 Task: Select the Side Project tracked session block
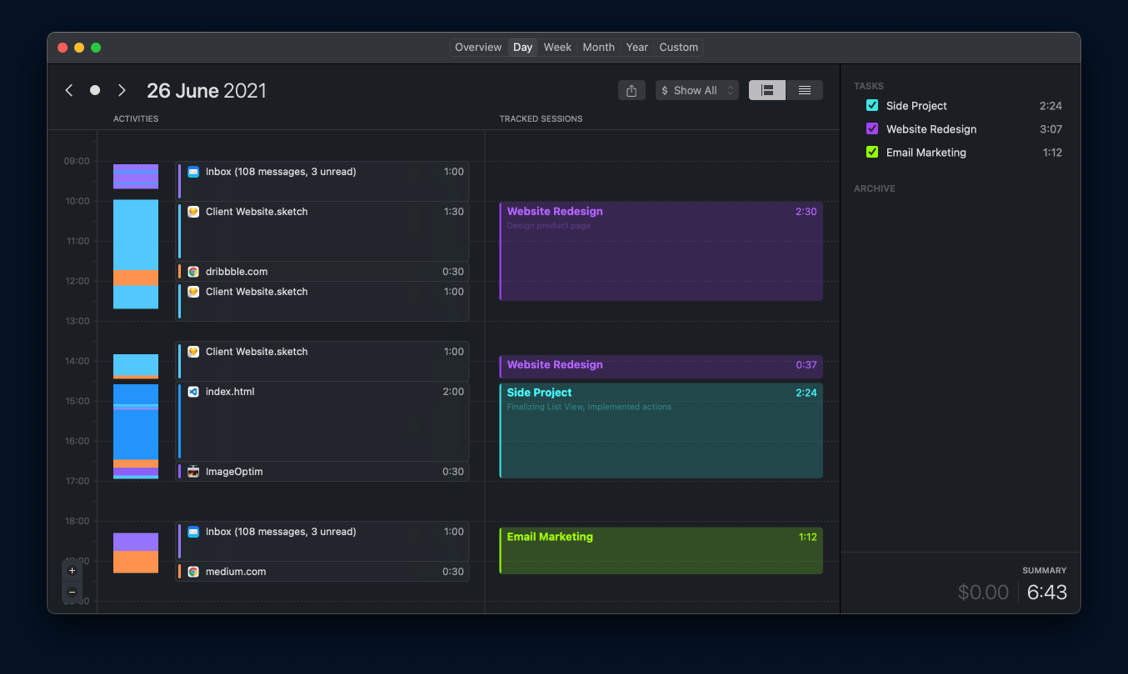click(x=661, y=431)
